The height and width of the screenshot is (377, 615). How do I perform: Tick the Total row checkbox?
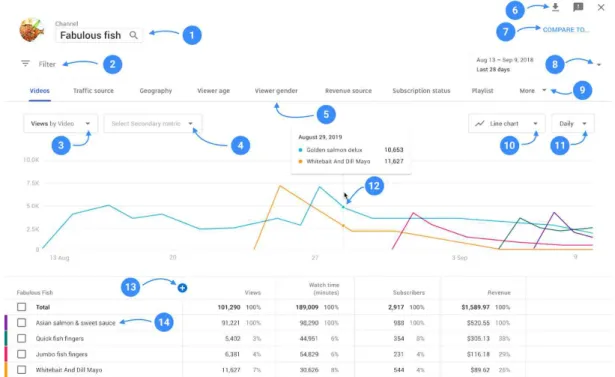(22, 307)
